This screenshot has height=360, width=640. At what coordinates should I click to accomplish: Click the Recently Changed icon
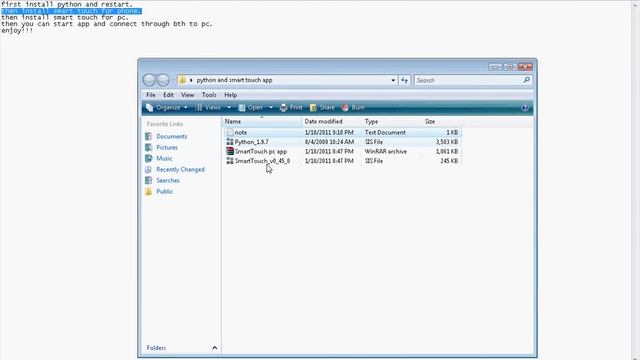click(x=149, y=169)
